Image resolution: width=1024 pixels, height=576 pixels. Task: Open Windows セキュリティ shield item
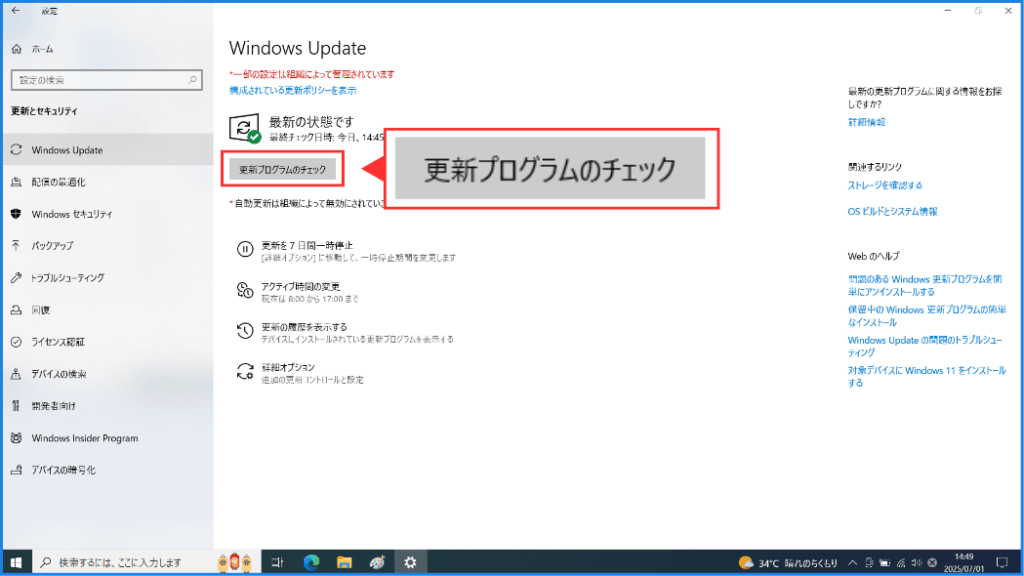pos(108,214)
